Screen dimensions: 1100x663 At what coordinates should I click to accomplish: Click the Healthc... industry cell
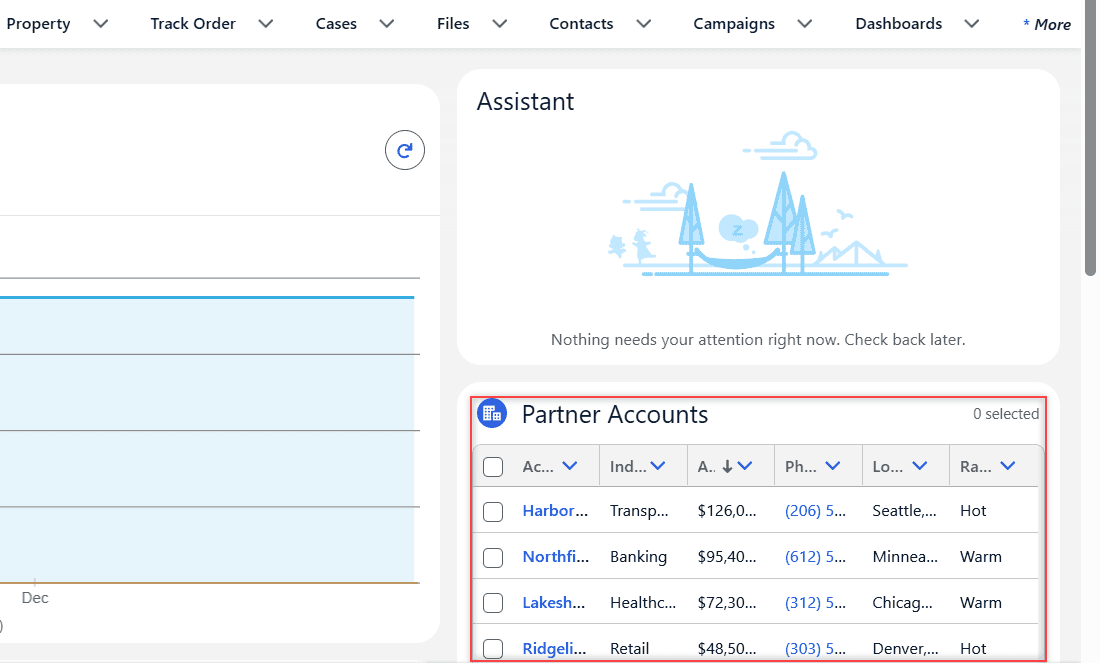pyautogui.click(x=643, y=602)
